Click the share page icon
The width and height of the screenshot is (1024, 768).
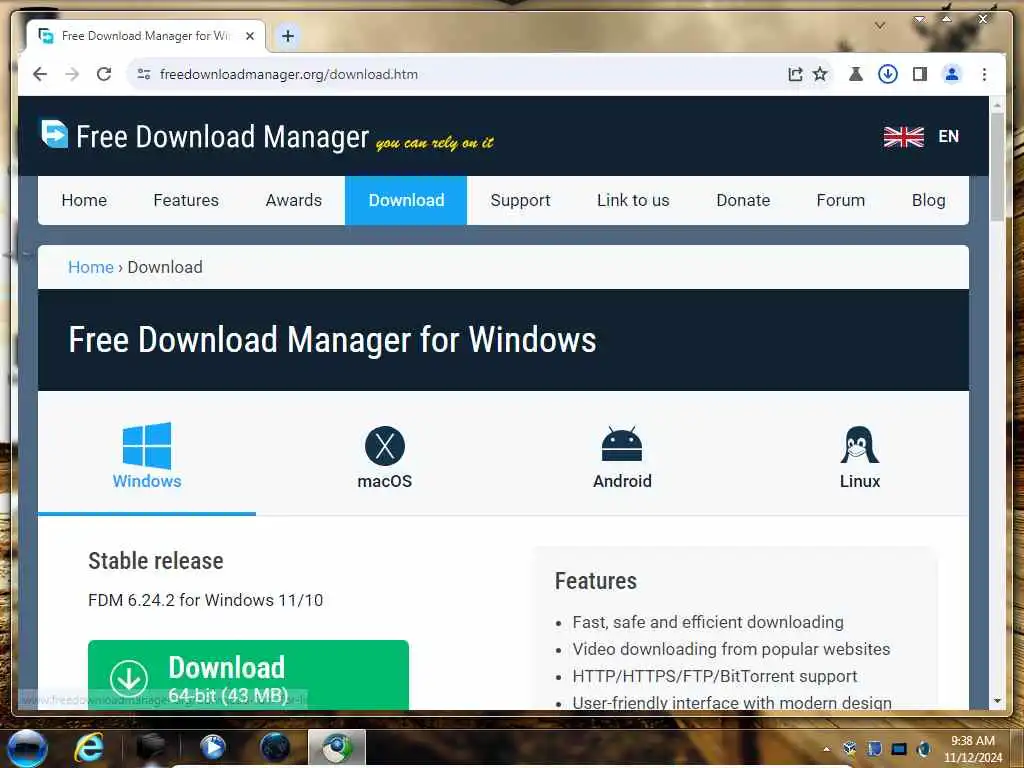click(x=795, y=74)
